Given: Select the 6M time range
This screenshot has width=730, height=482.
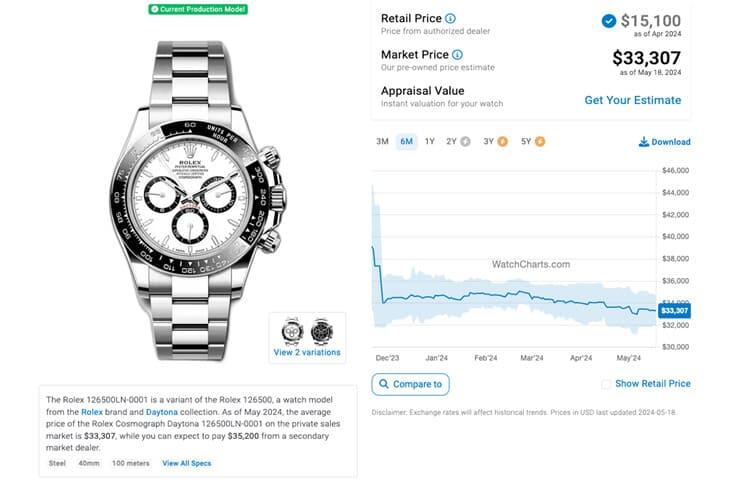Looking at the screenshot, I should click(406, 141).
